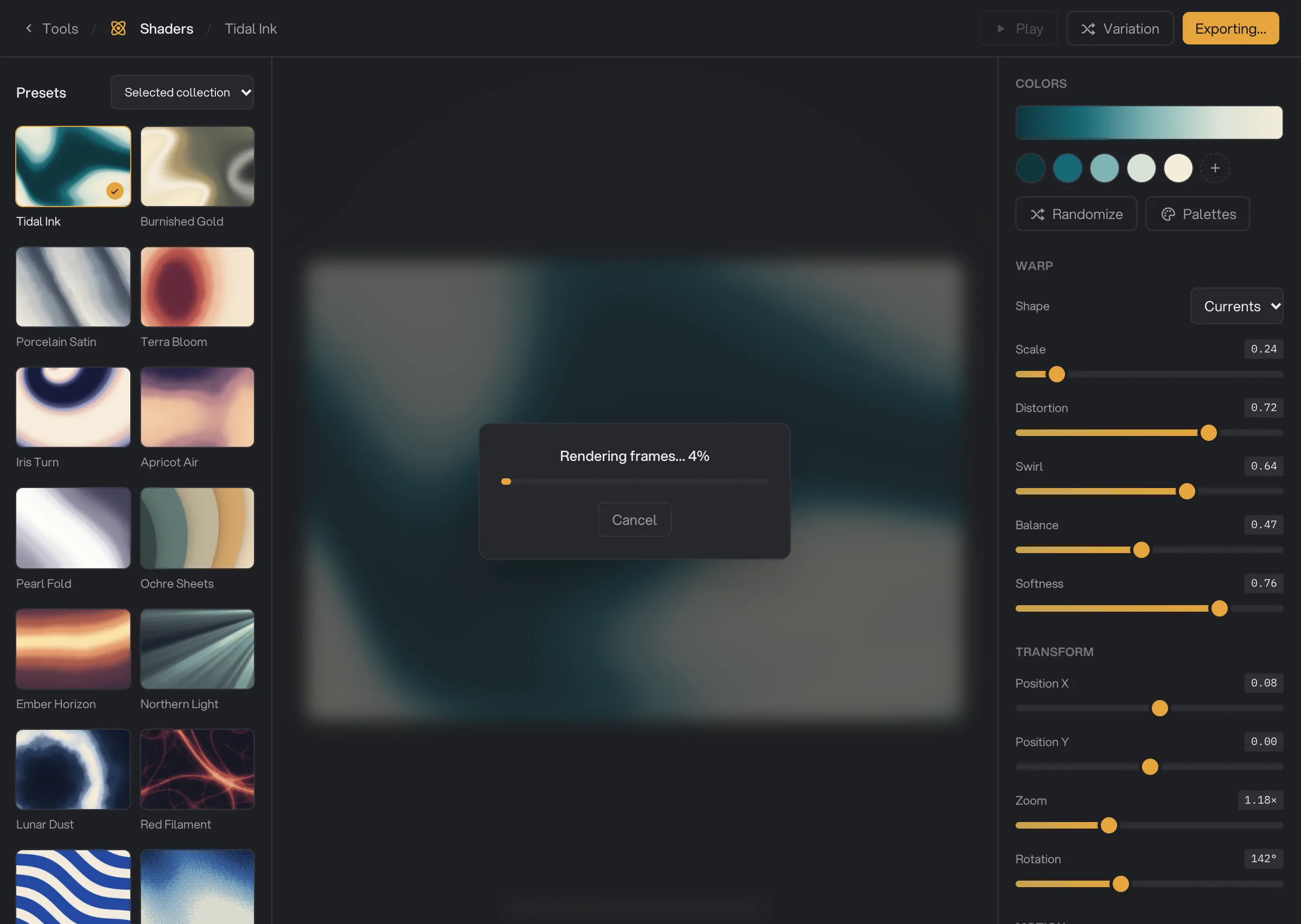Click the Play button
This screenshot has width=1301, height=924.
click(x=1018, y=28)
